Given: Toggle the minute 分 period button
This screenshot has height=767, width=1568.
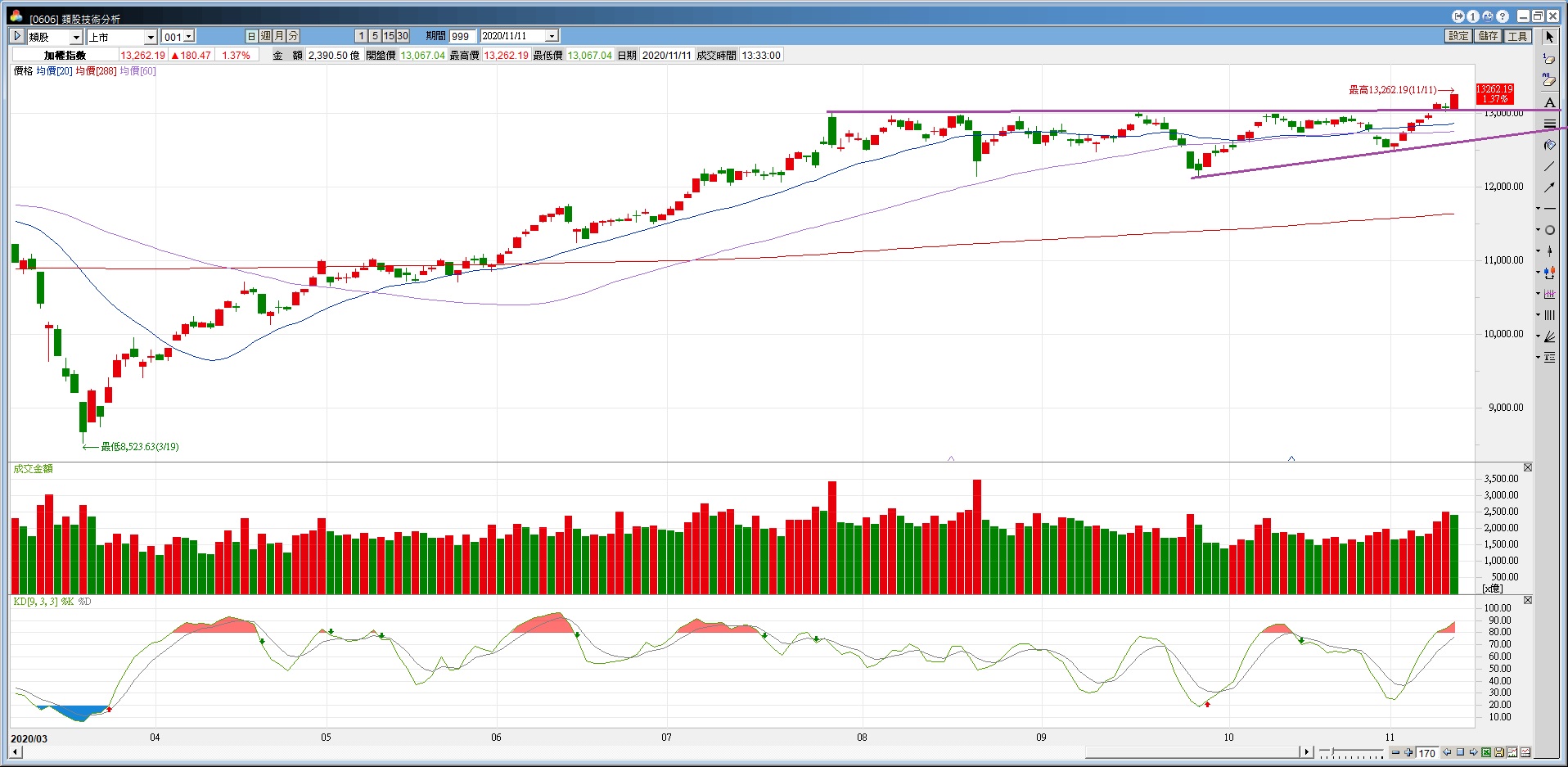Looking at the screenshot, I should point(294,36).
